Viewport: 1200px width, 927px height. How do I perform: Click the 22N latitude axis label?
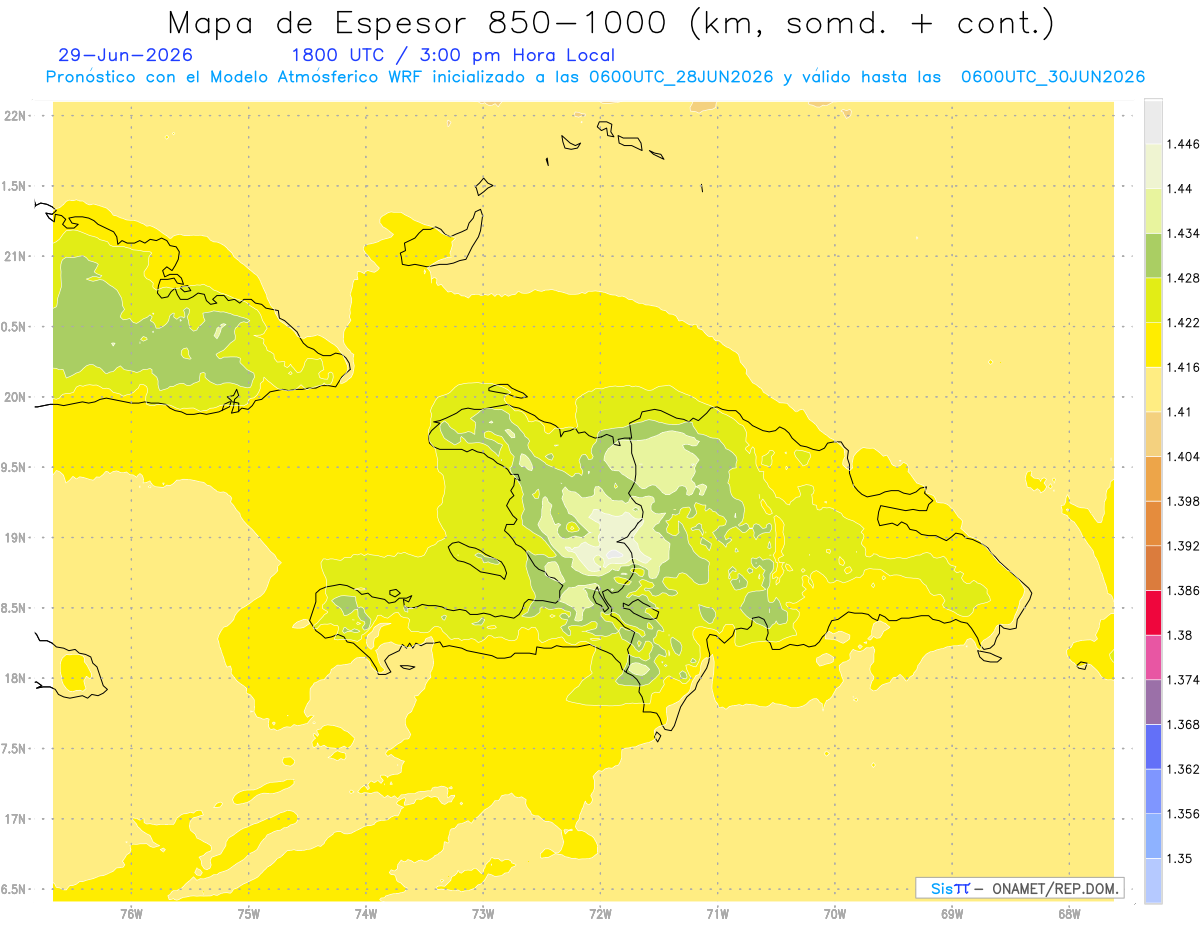pyautogui.click(x=15, y=116)
